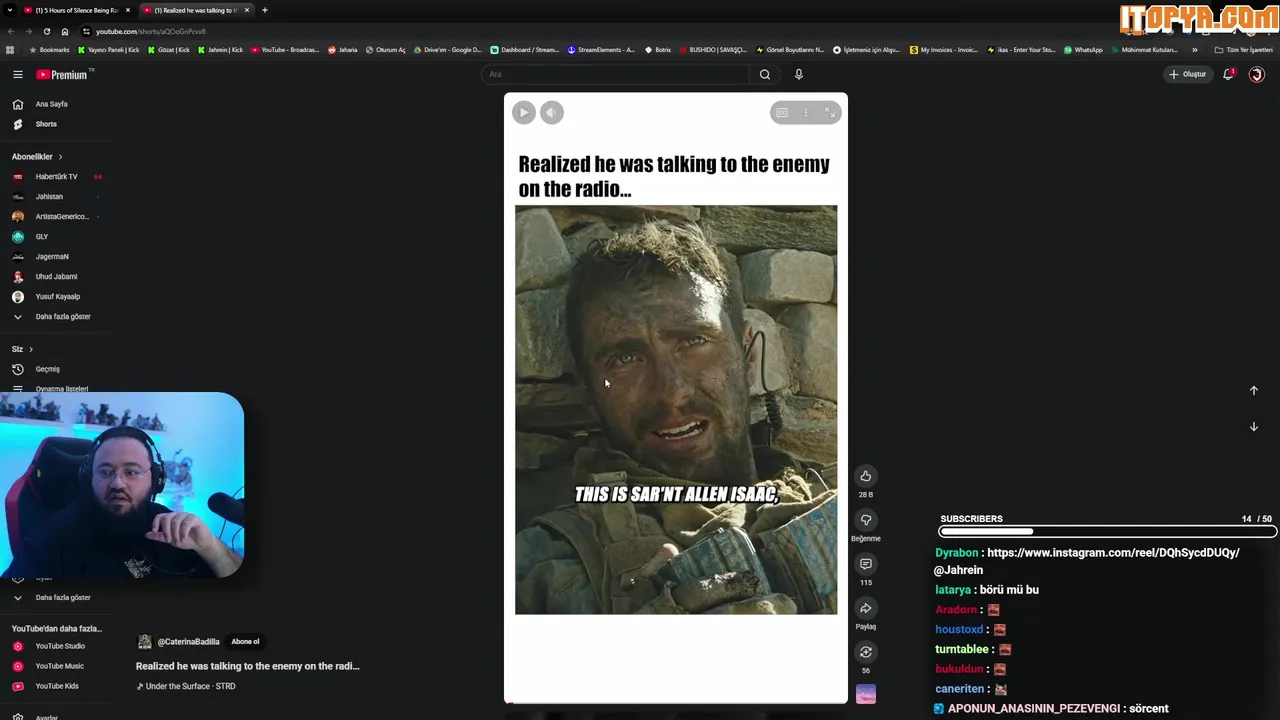Open the Botrix bookmark
This screenshot has height=720, width=1280.
(657, 50)
